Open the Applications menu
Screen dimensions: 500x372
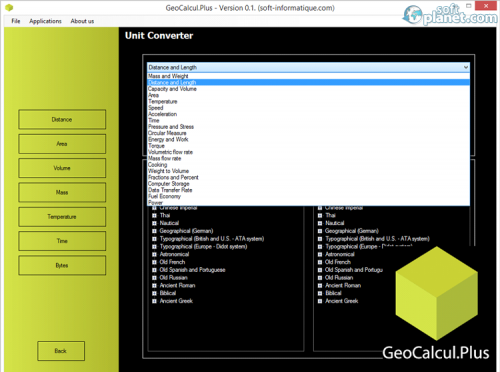pyautogui.click(x=45, y=21)
